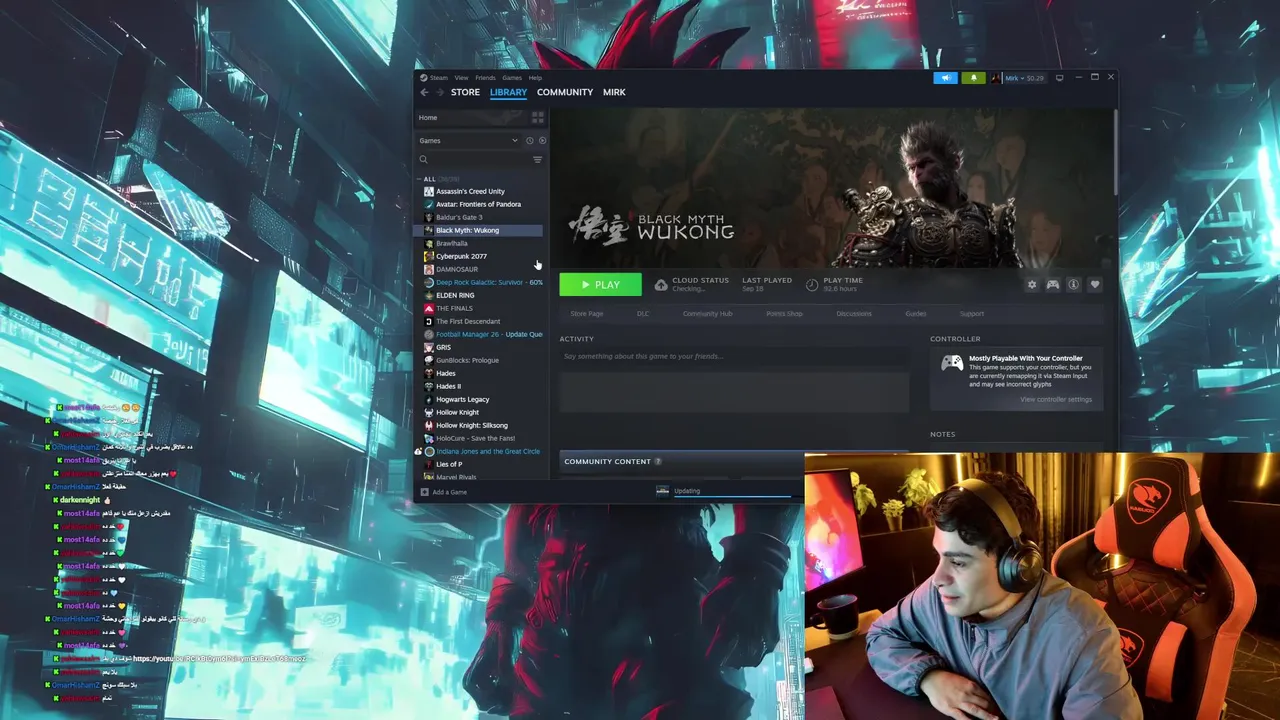Image resolution: width=1280 pixels, height=720 pixels.
Task: Click the green PLAY button
Action: pyautogui.click(x=600, y=285)
